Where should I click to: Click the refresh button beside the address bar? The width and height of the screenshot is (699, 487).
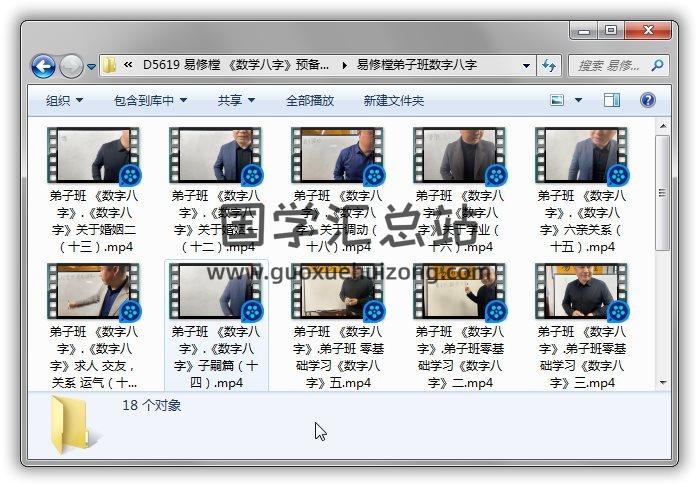(x=548, y=66)
